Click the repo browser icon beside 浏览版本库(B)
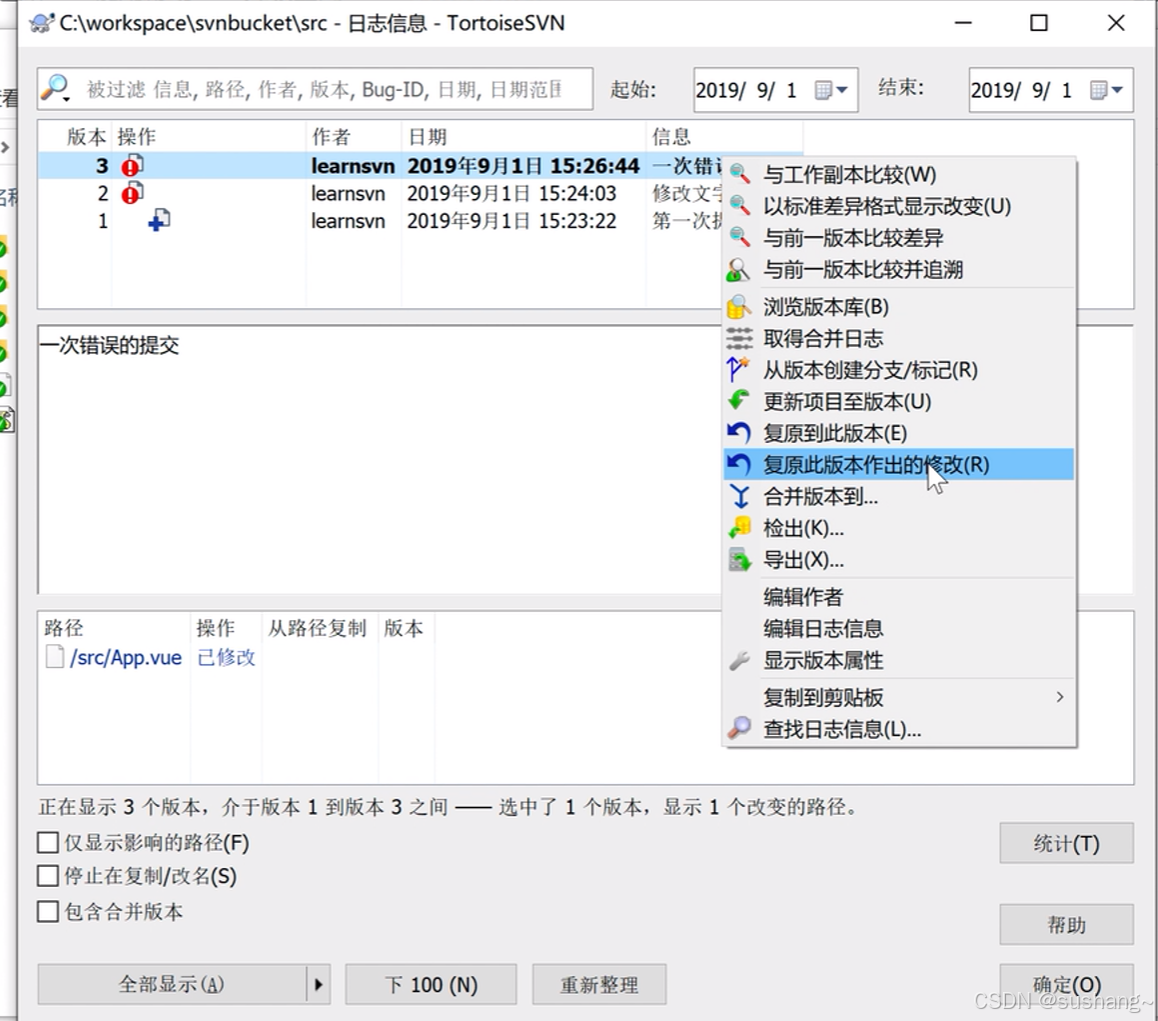Image resolution: width=1158 pixels, height=1021 pixels. tap(739, 307)
